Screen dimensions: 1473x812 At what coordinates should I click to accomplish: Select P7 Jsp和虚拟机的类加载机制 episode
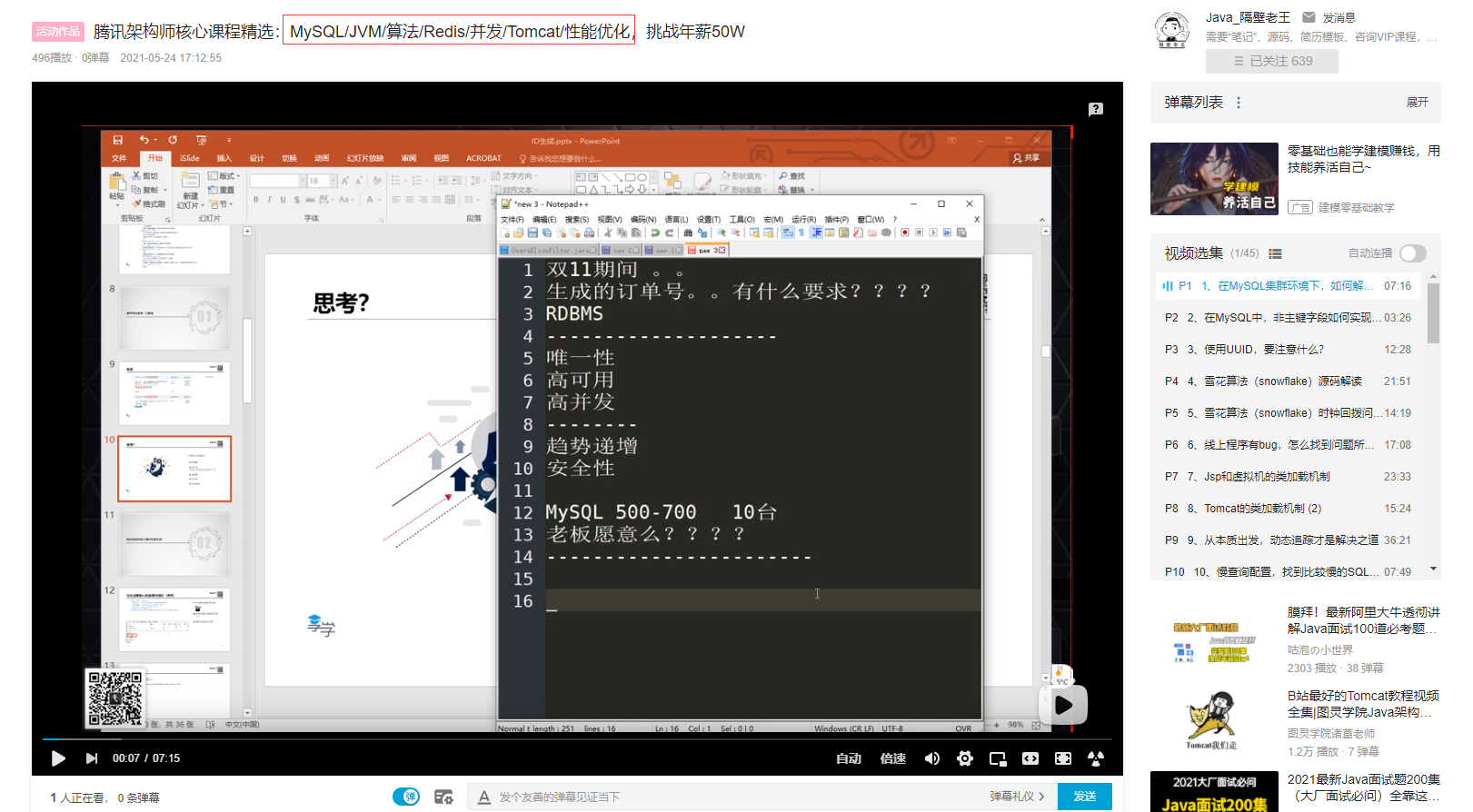click(1287, 477)
